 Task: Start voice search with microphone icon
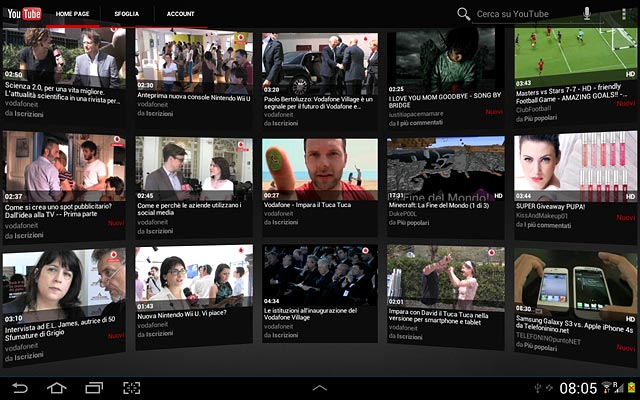(x=587, y=13)
